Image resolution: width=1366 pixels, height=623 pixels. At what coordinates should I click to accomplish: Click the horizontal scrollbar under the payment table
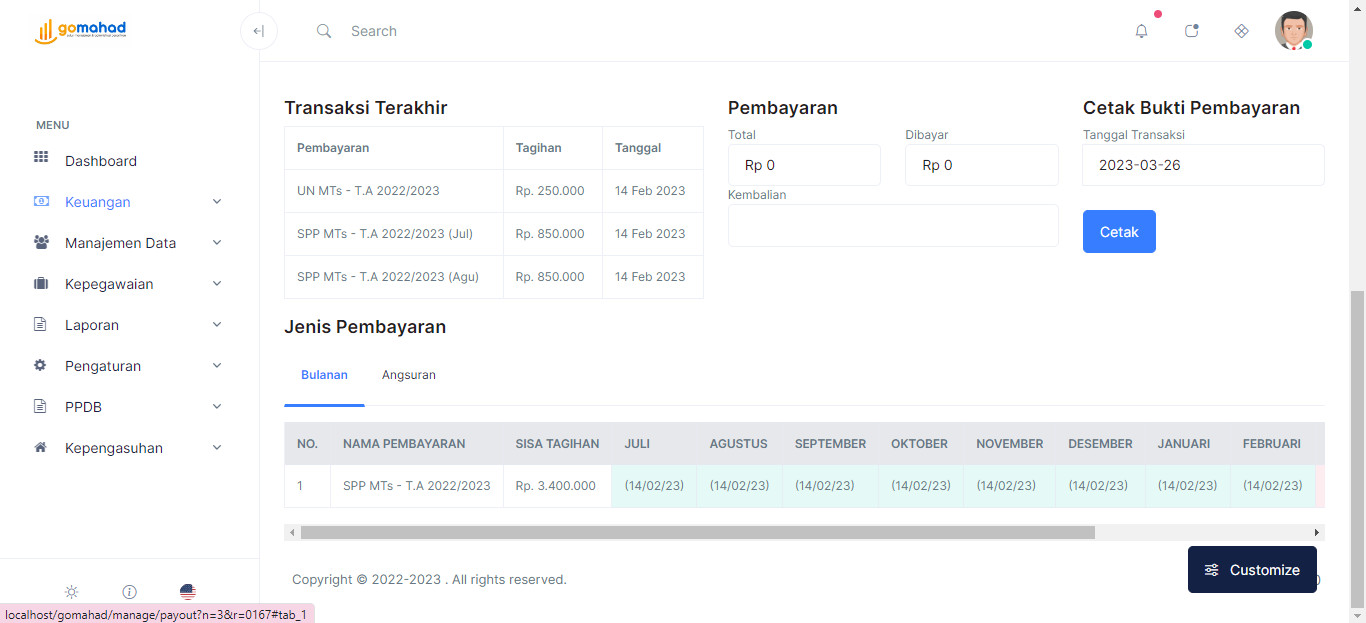click(x=697, y=533)
